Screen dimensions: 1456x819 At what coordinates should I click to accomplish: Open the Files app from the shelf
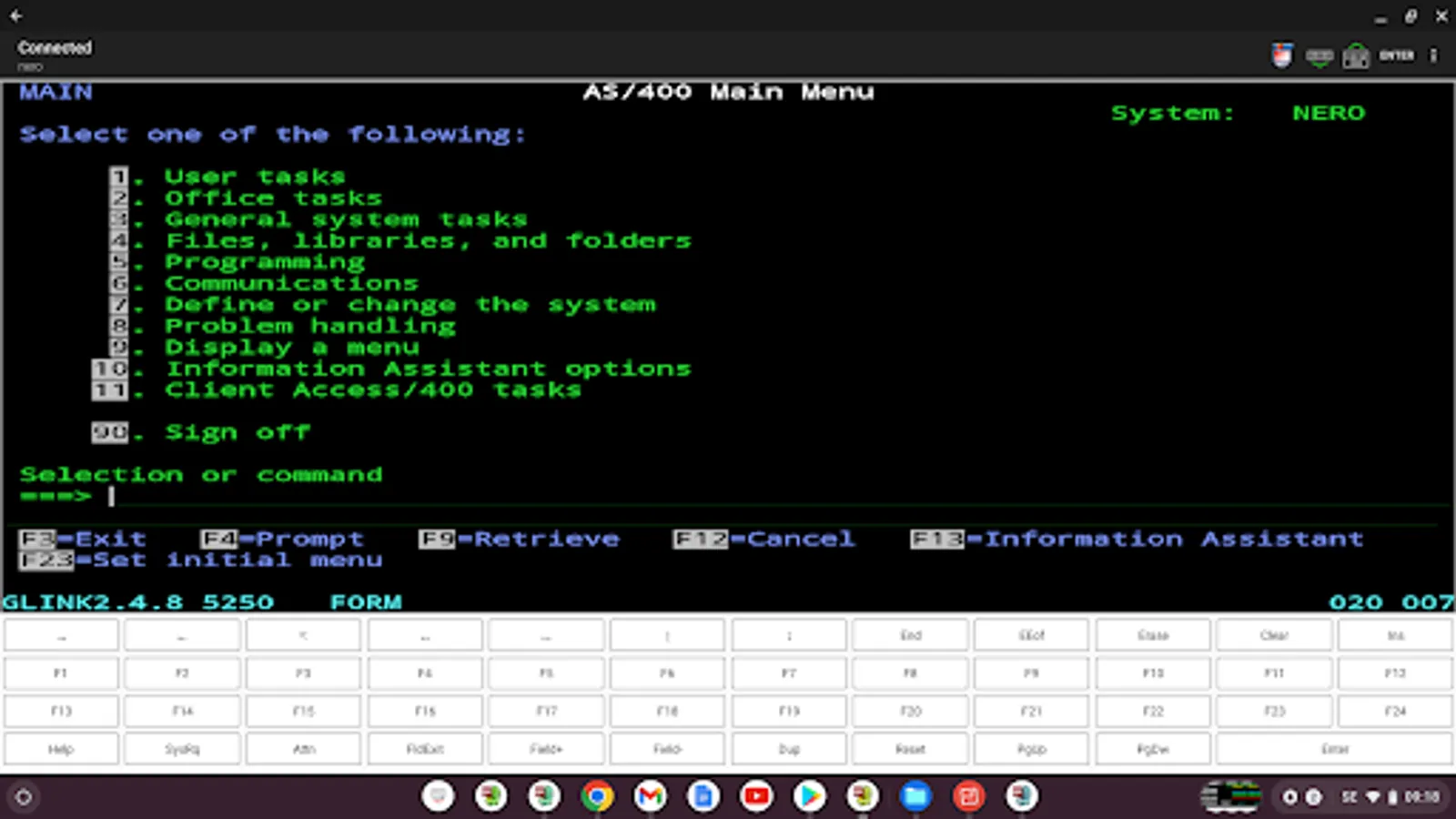coord(915,797)
